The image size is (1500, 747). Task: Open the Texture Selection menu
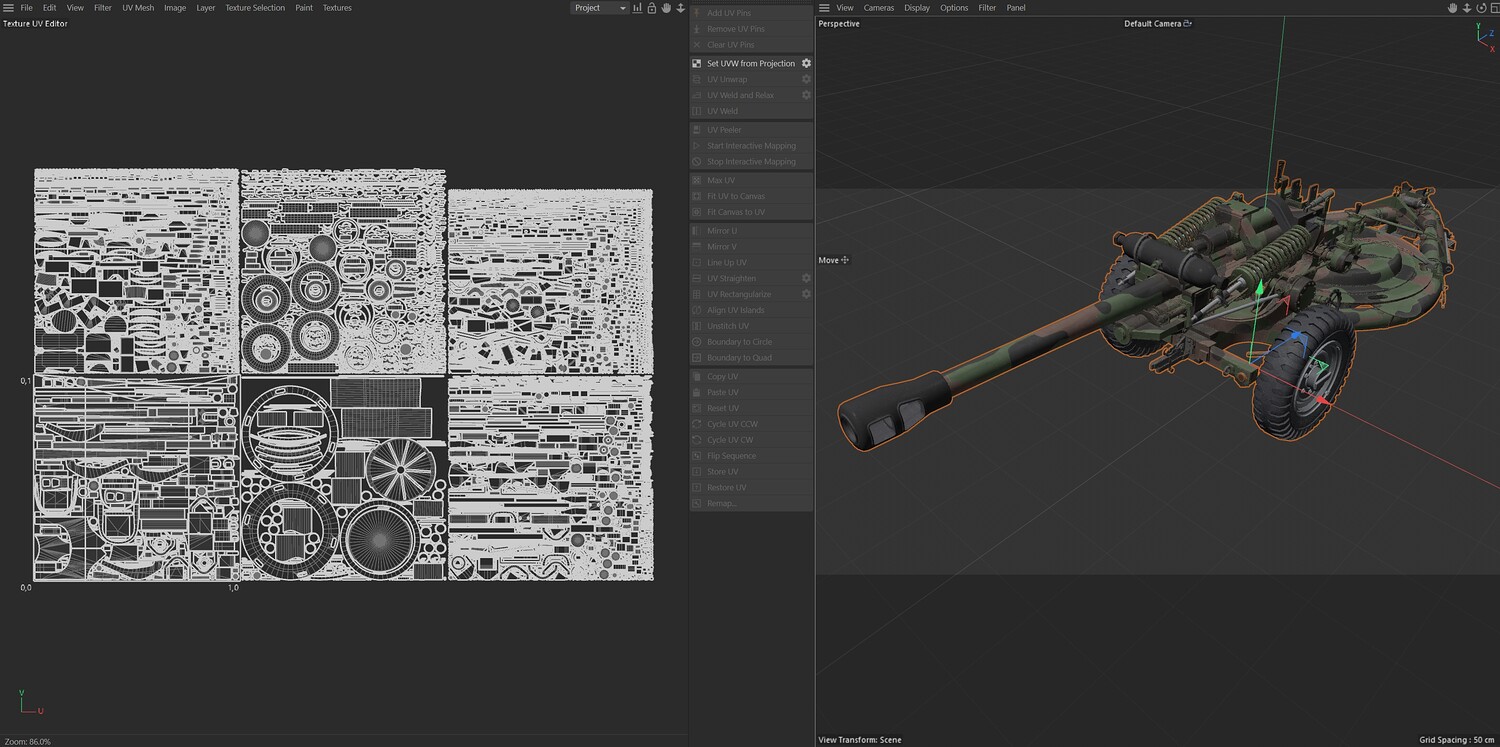[x=255, y=8]
